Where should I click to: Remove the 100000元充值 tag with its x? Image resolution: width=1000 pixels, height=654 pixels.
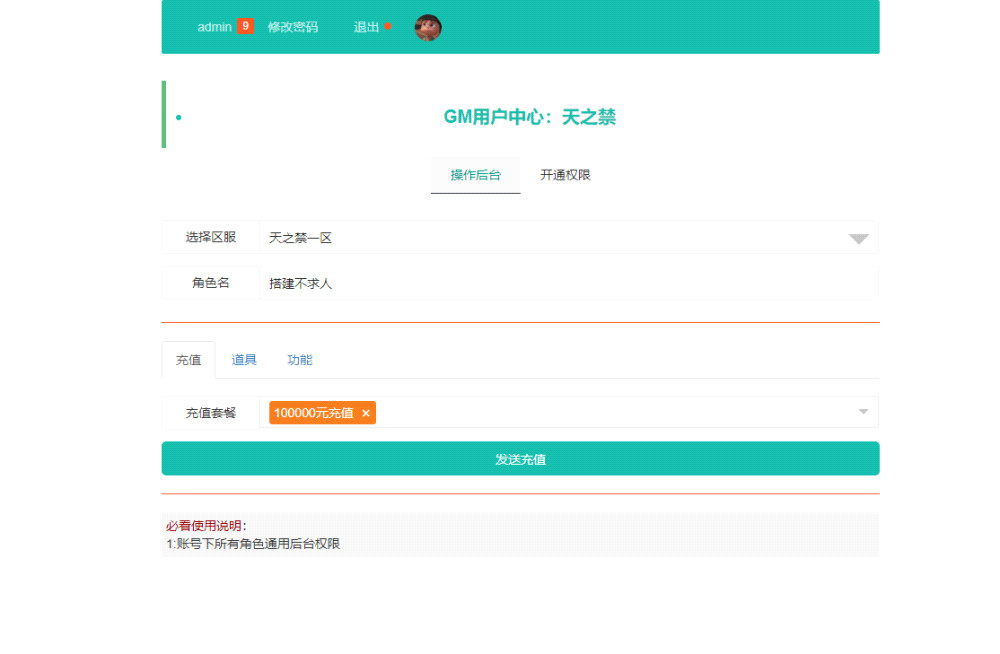(366, 413)
